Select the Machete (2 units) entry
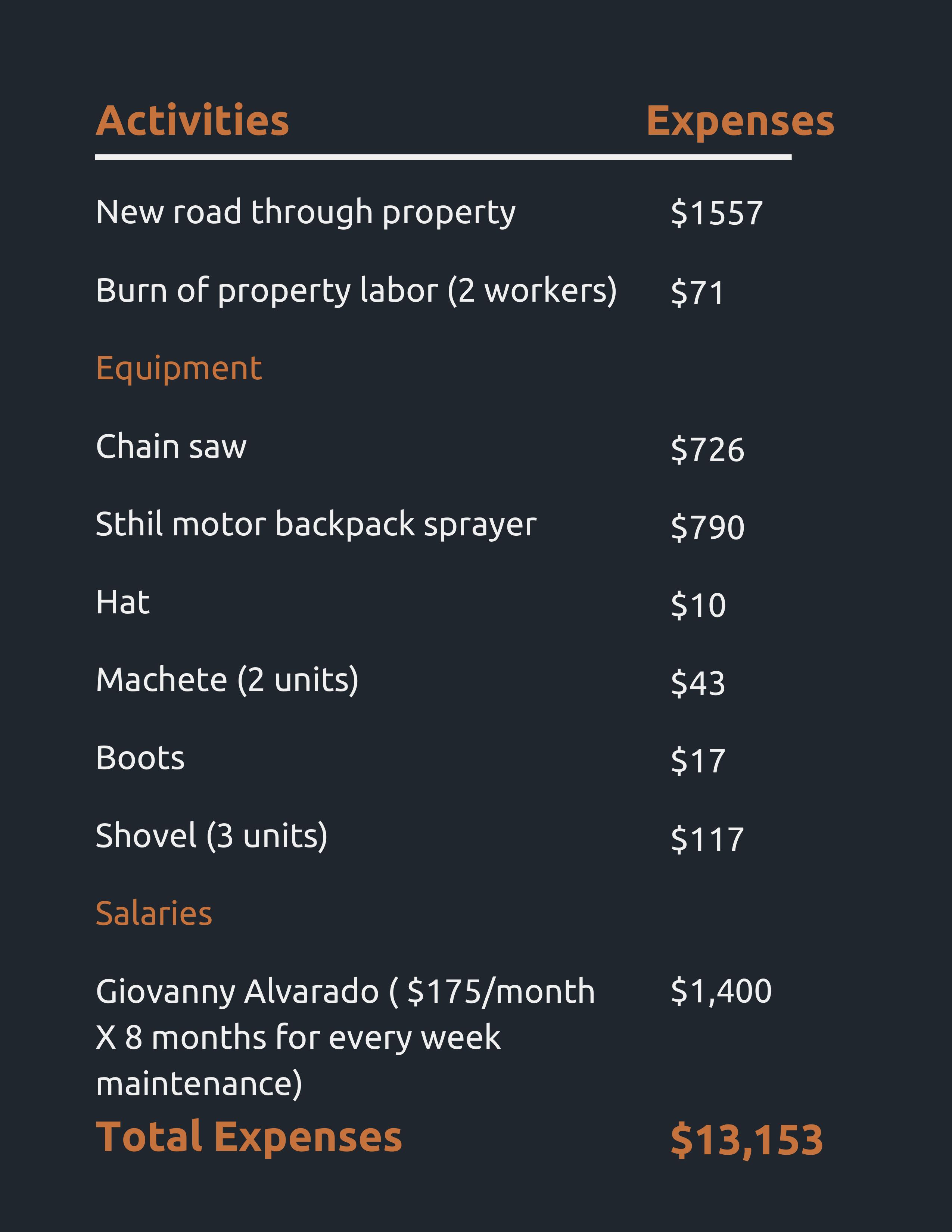This screenshot has height=1232, width=952. pos(227,680)
